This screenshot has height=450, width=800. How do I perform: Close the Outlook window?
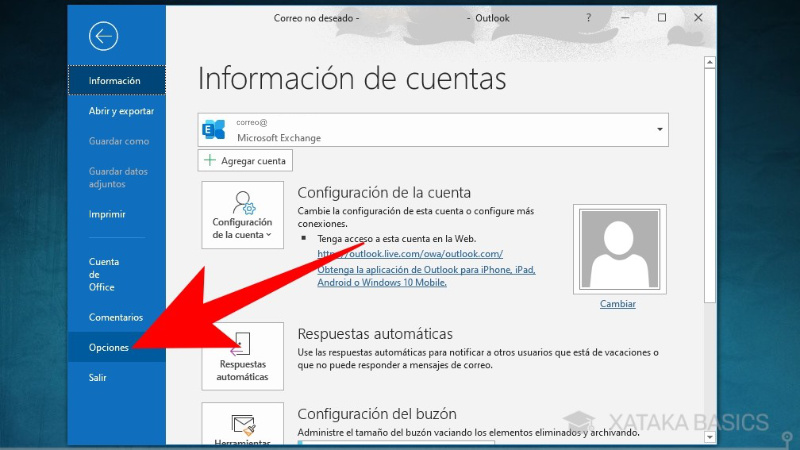(698, 18)
